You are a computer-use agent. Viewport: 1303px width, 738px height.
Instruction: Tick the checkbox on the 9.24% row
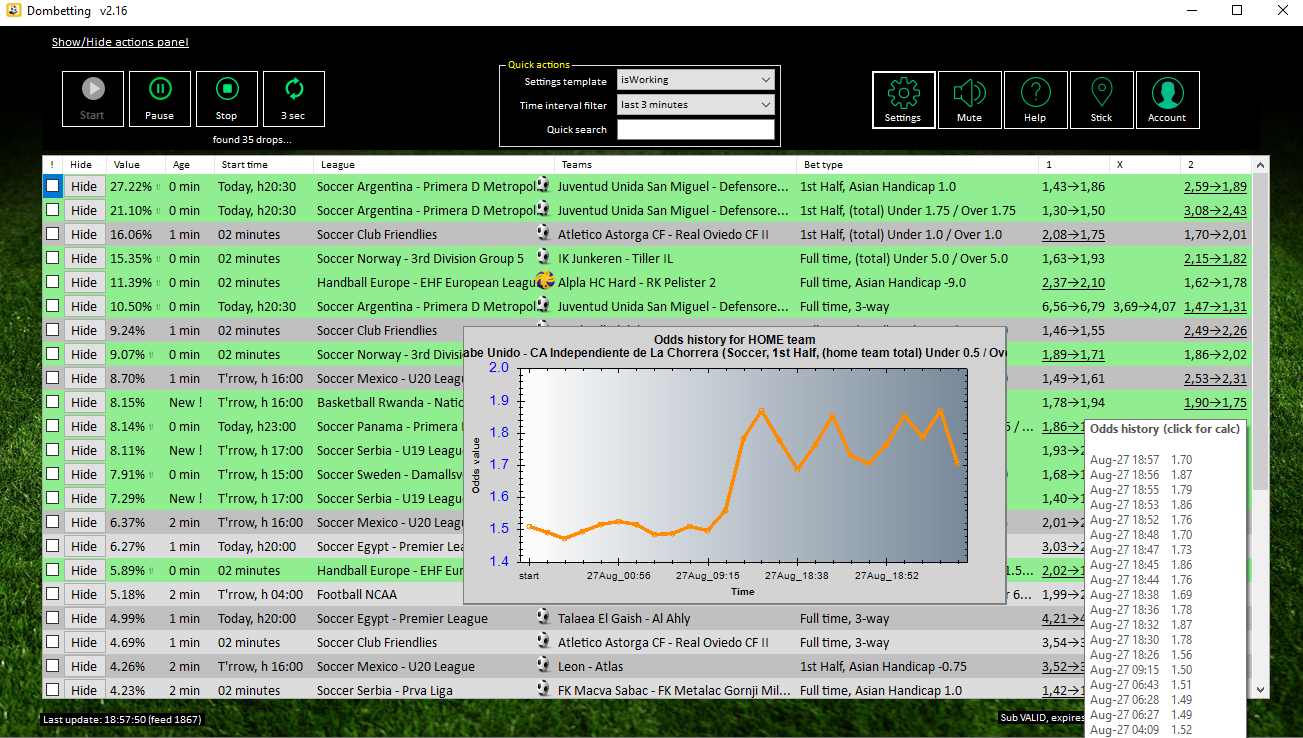pyautogui.click(x=52, y=330)
